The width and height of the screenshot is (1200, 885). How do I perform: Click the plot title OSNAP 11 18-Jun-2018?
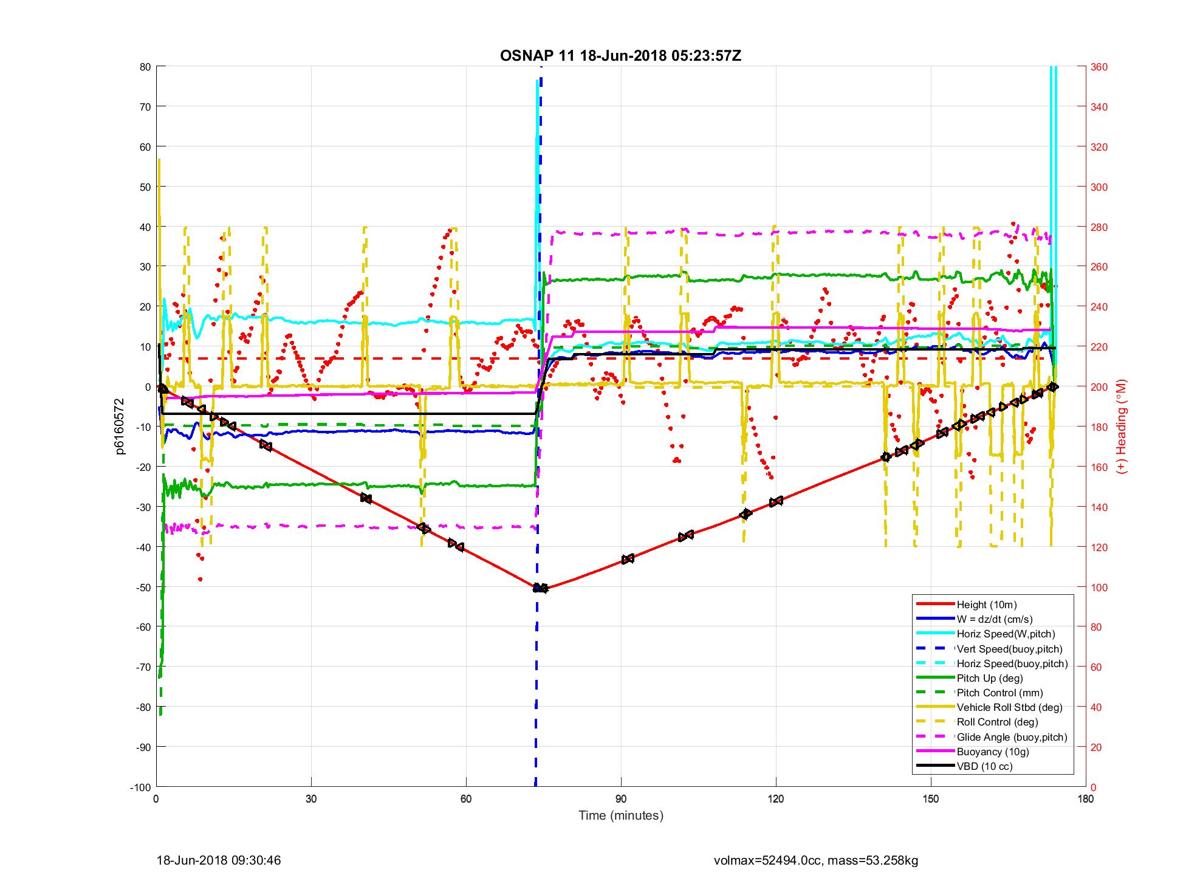click(620, 55)
